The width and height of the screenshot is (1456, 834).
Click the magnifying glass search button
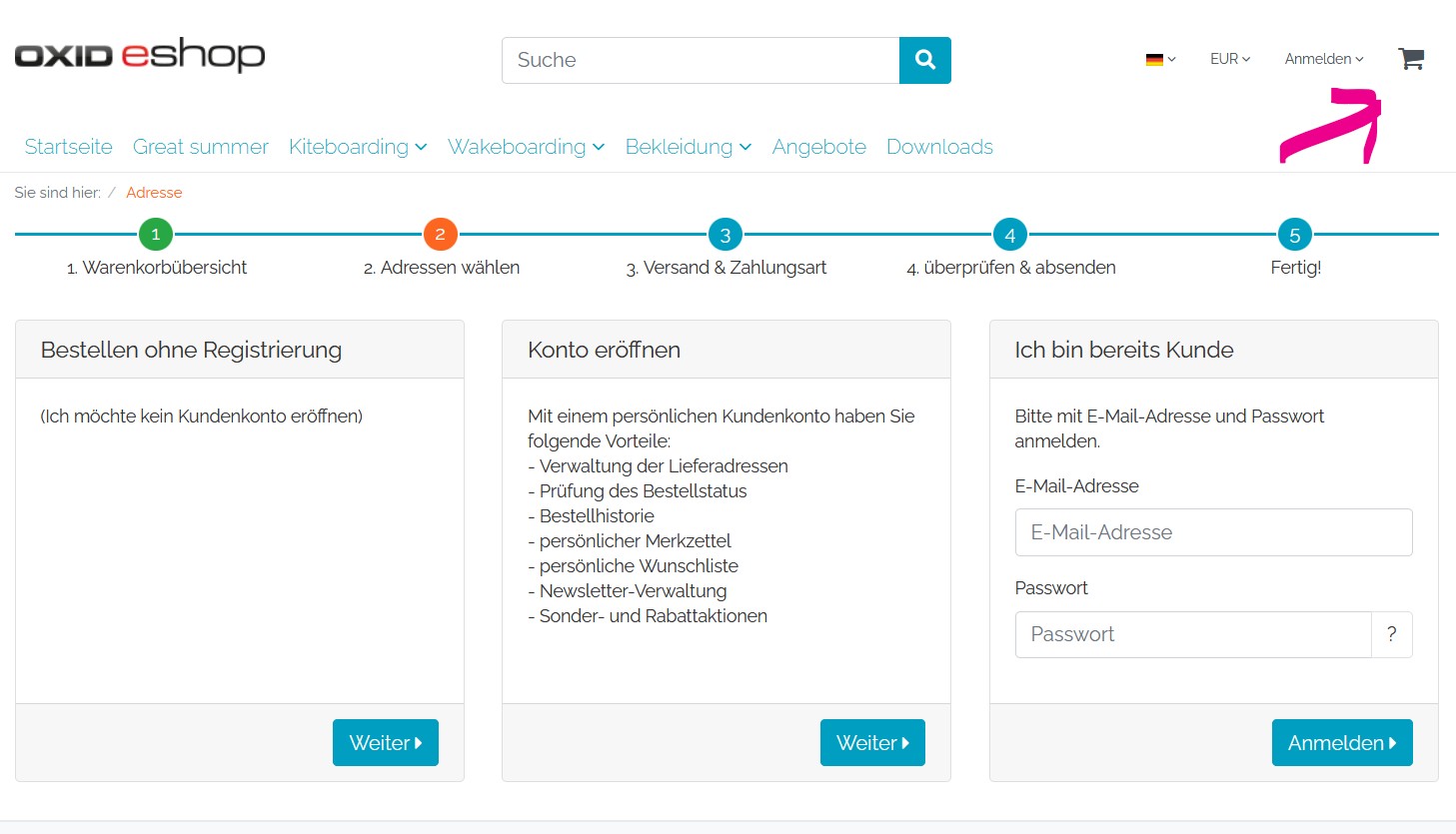[924, 60]
